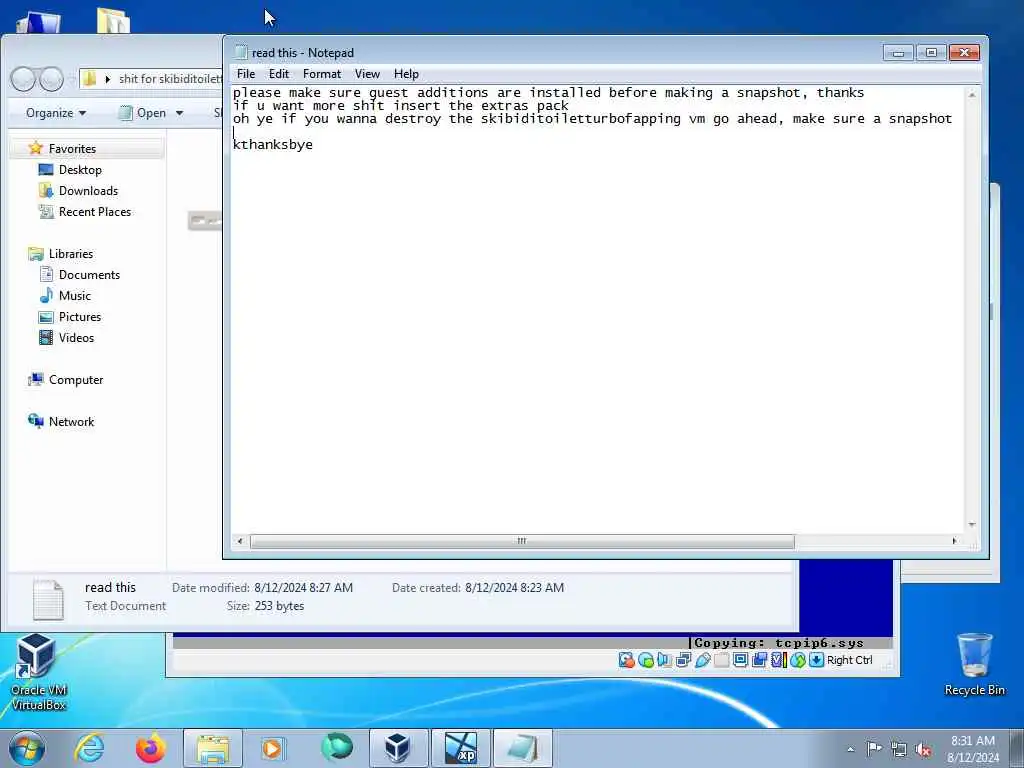
Task: Click the network adapters indicator in VirtualBox status bar
Action: 684,660
